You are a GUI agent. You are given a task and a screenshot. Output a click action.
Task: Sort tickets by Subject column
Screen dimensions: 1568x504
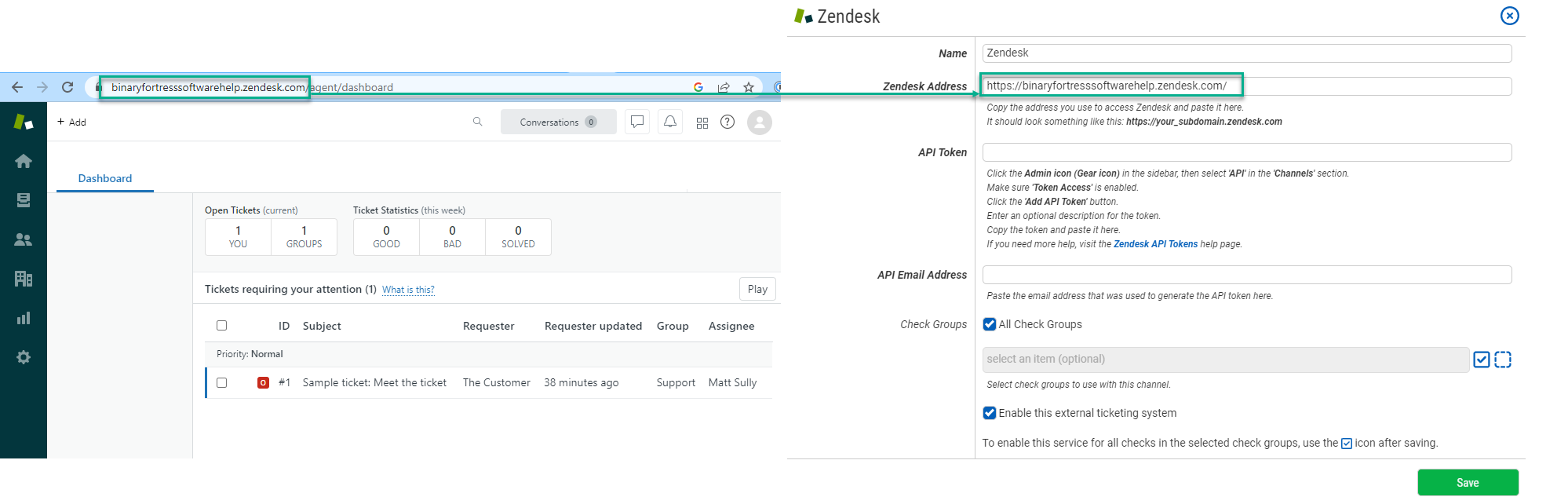[322, 326]
